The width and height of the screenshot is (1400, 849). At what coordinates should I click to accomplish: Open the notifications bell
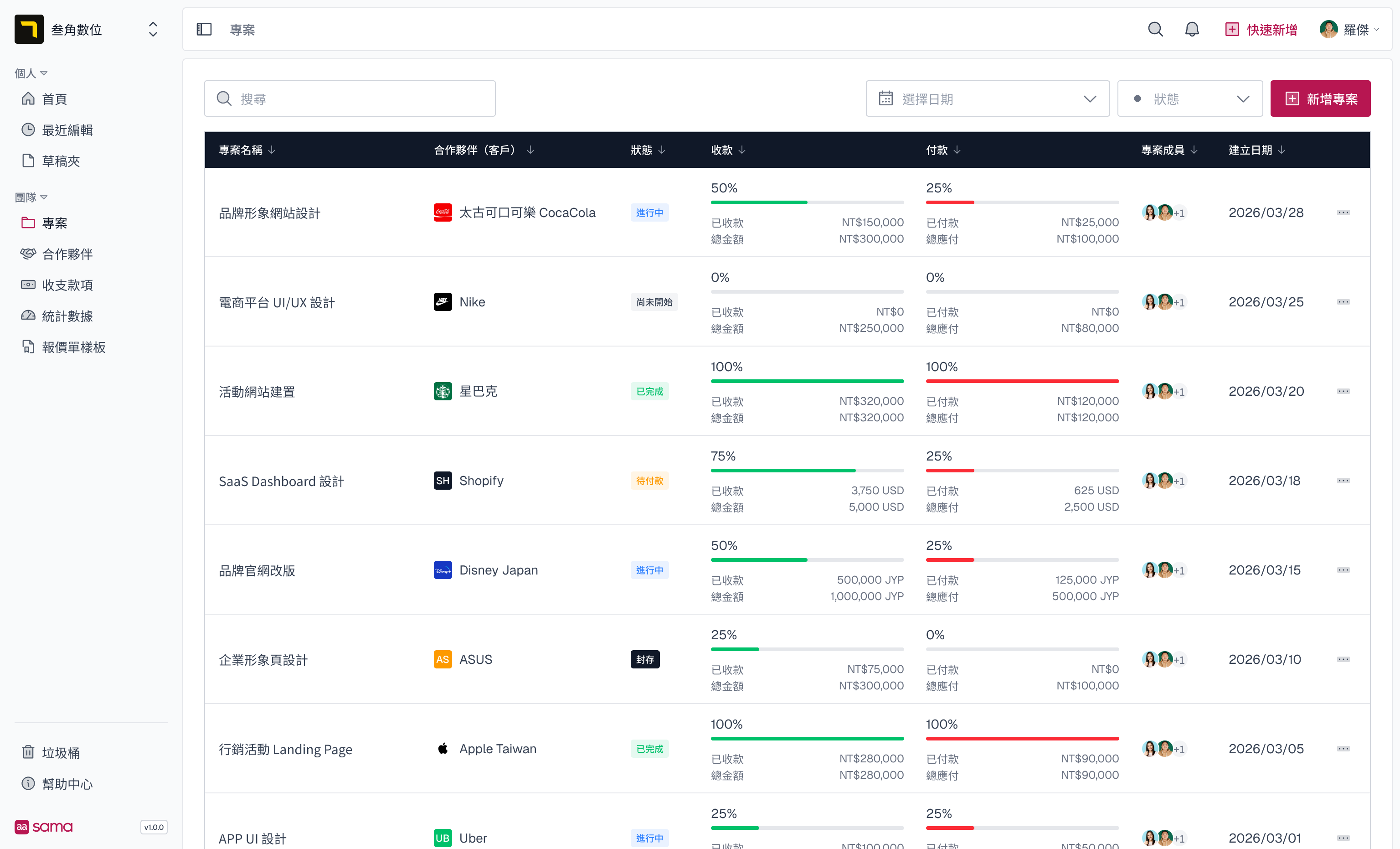(1191, 30)
